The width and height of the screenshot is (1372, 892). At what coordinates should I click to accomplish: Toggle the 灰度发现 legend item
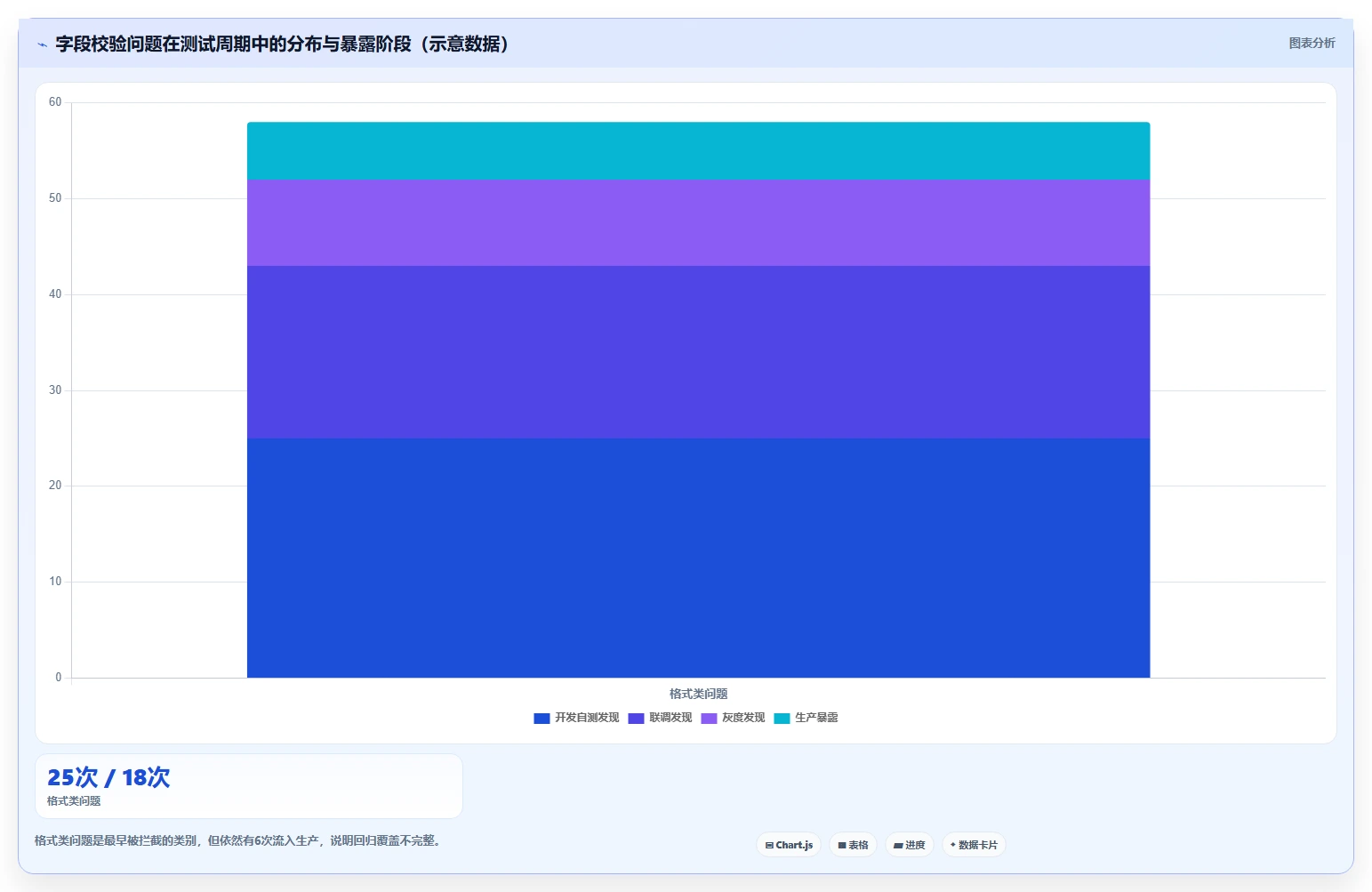pos(733,718)
